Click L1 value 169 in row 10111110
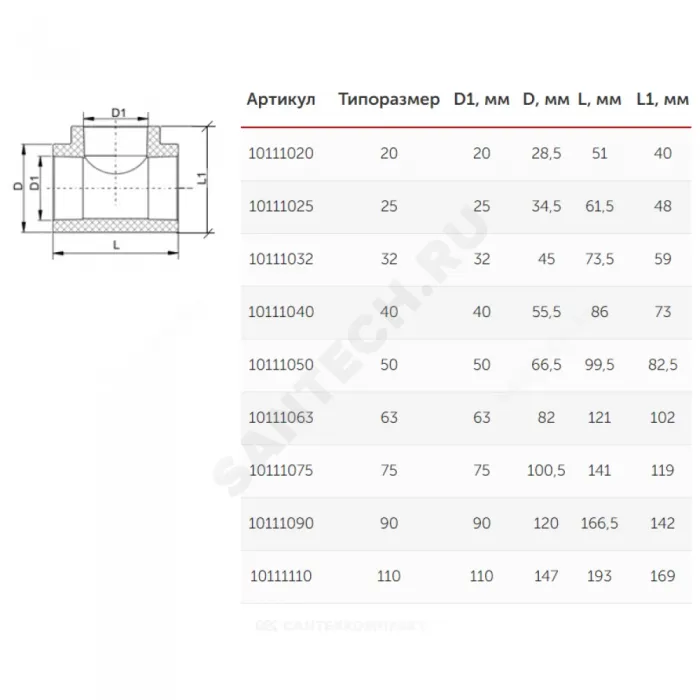Screen dimensions: 700x700 [x=662, y=576]
